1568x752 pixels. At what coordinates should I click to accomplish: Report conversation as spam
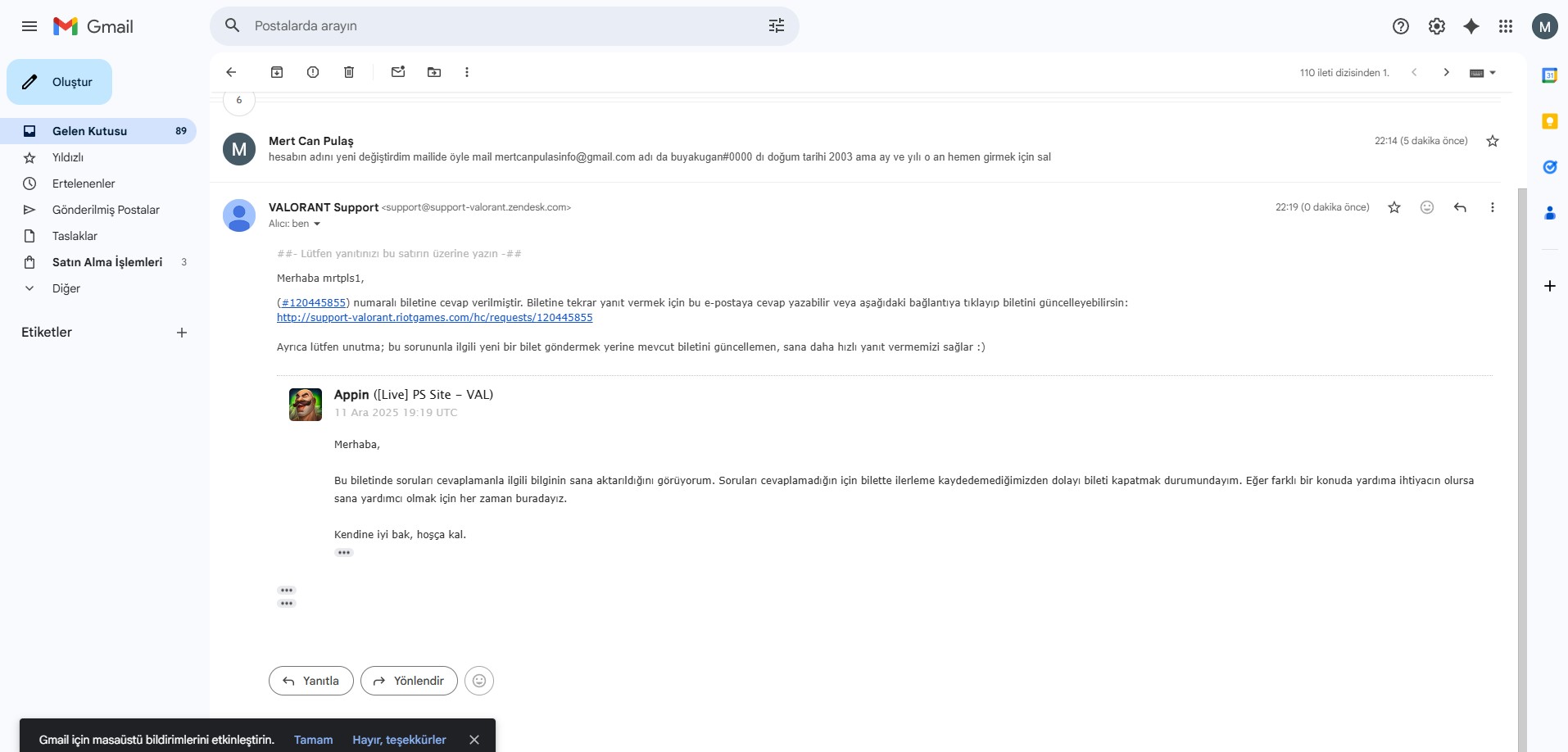click(313, 72)
